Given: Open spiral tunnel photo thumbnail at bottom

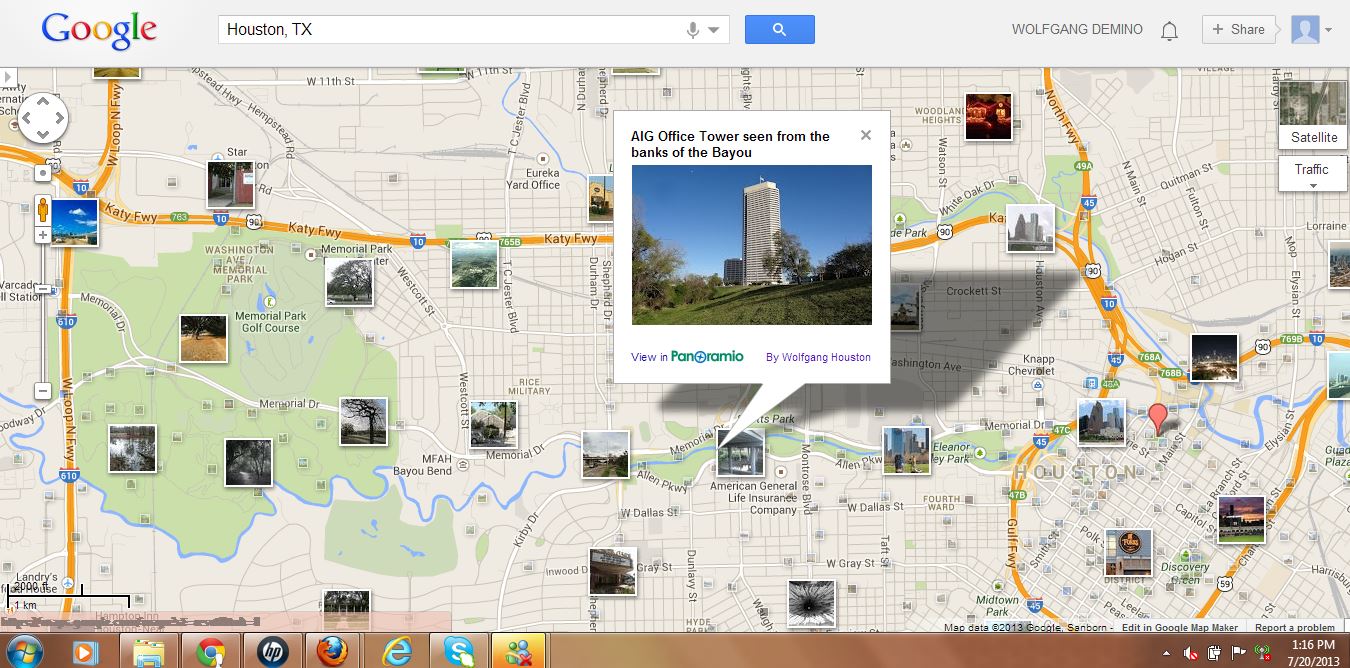Looking at the screenshot, I should 810,604.
